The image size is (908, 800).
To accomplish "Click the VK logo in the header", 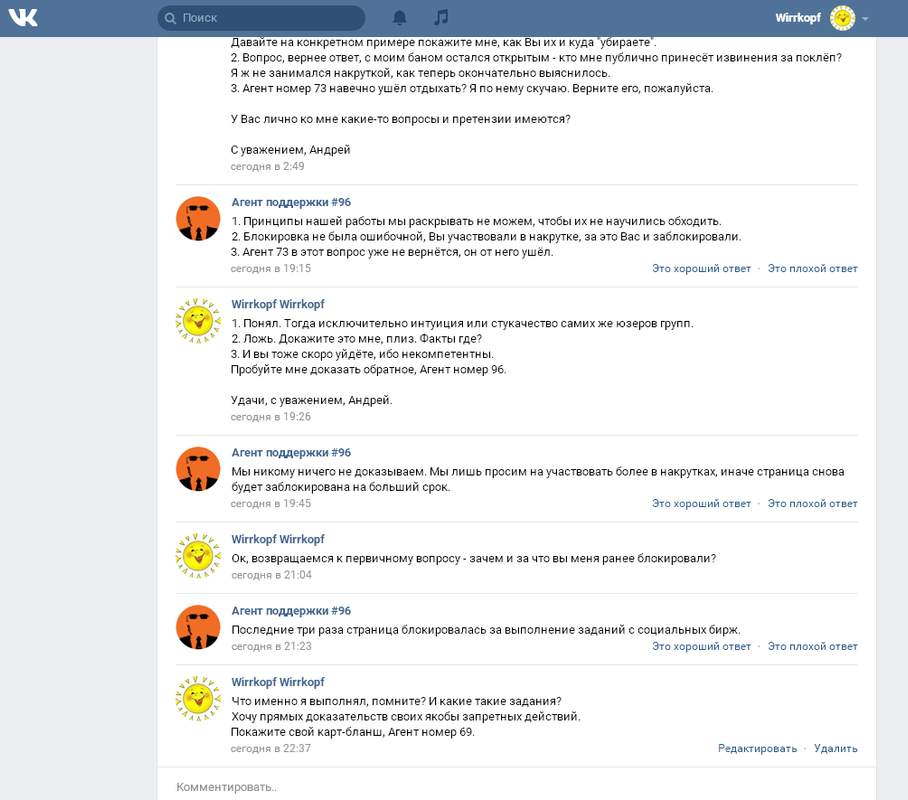I will click(23, 18).
